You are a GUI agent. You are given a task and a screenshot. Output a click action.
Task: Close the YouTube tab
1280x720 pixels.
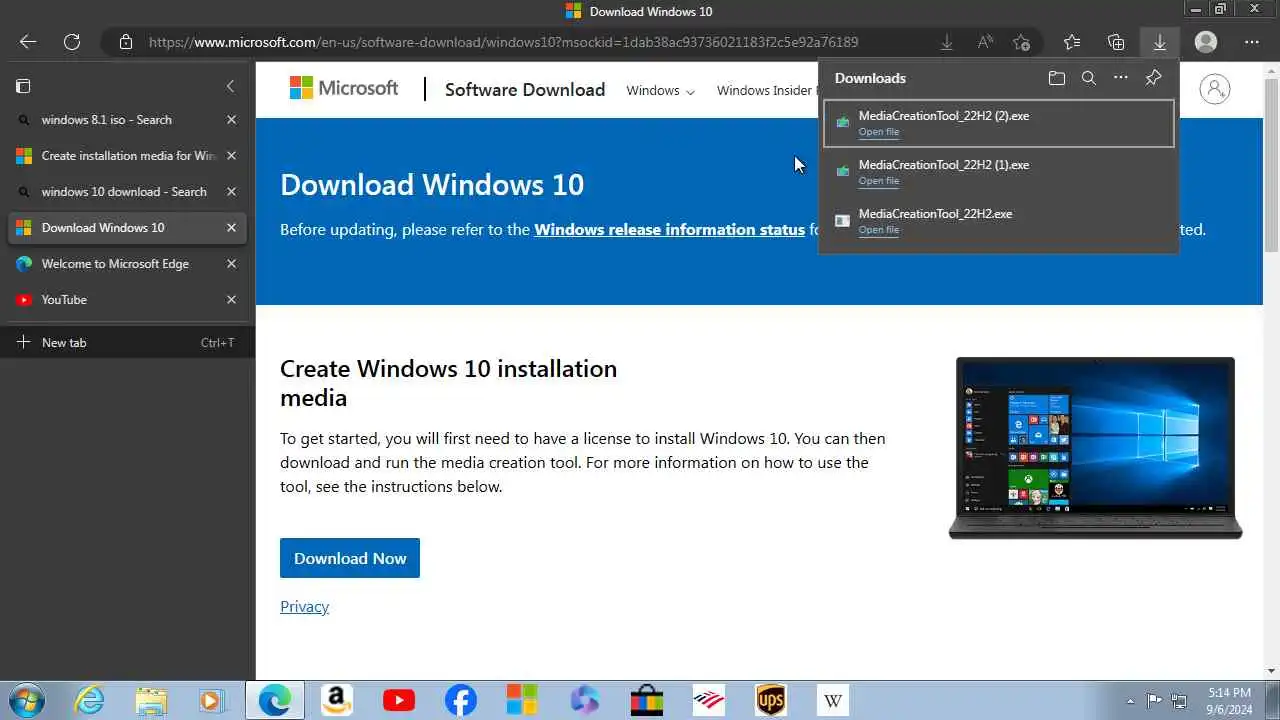(x=231, y=299)
